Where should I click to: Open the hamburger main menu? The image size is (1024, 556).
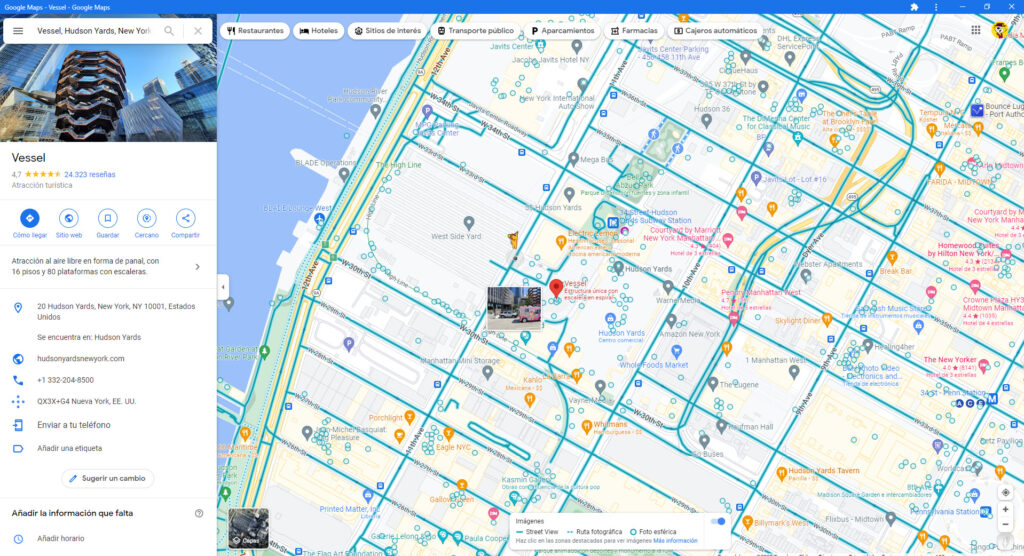tap(18, 31)
